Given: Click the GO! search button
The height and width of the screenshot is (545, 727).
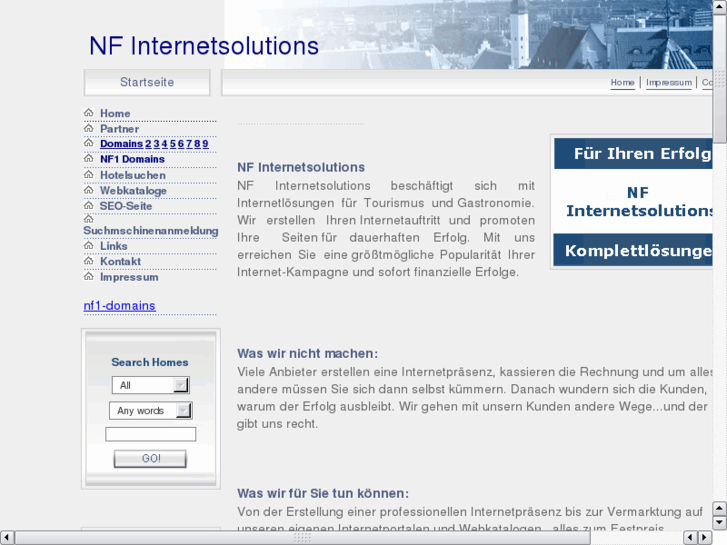Looking at the screenshot, I should tap(150, 458).
